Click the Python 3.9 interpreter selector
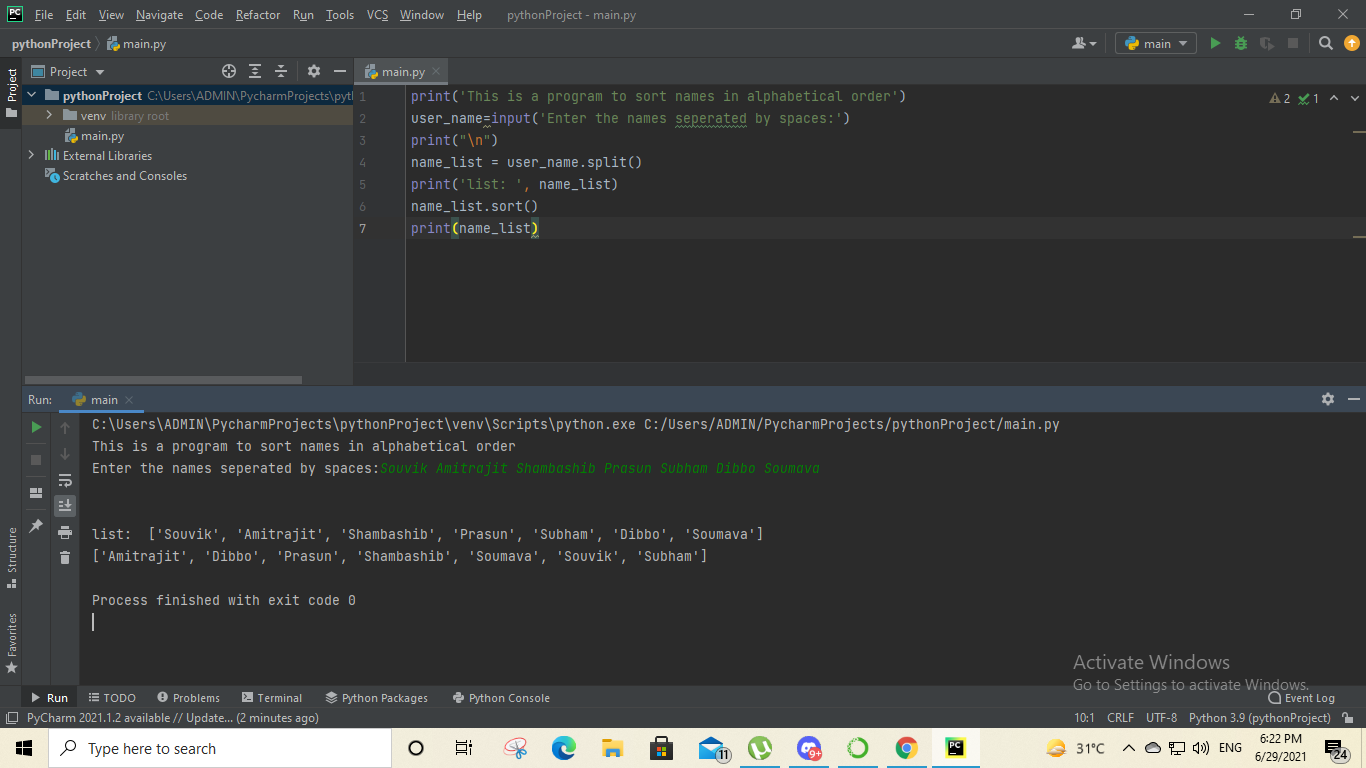This screenshot has height=768, width=1366. coord(1259,718)
